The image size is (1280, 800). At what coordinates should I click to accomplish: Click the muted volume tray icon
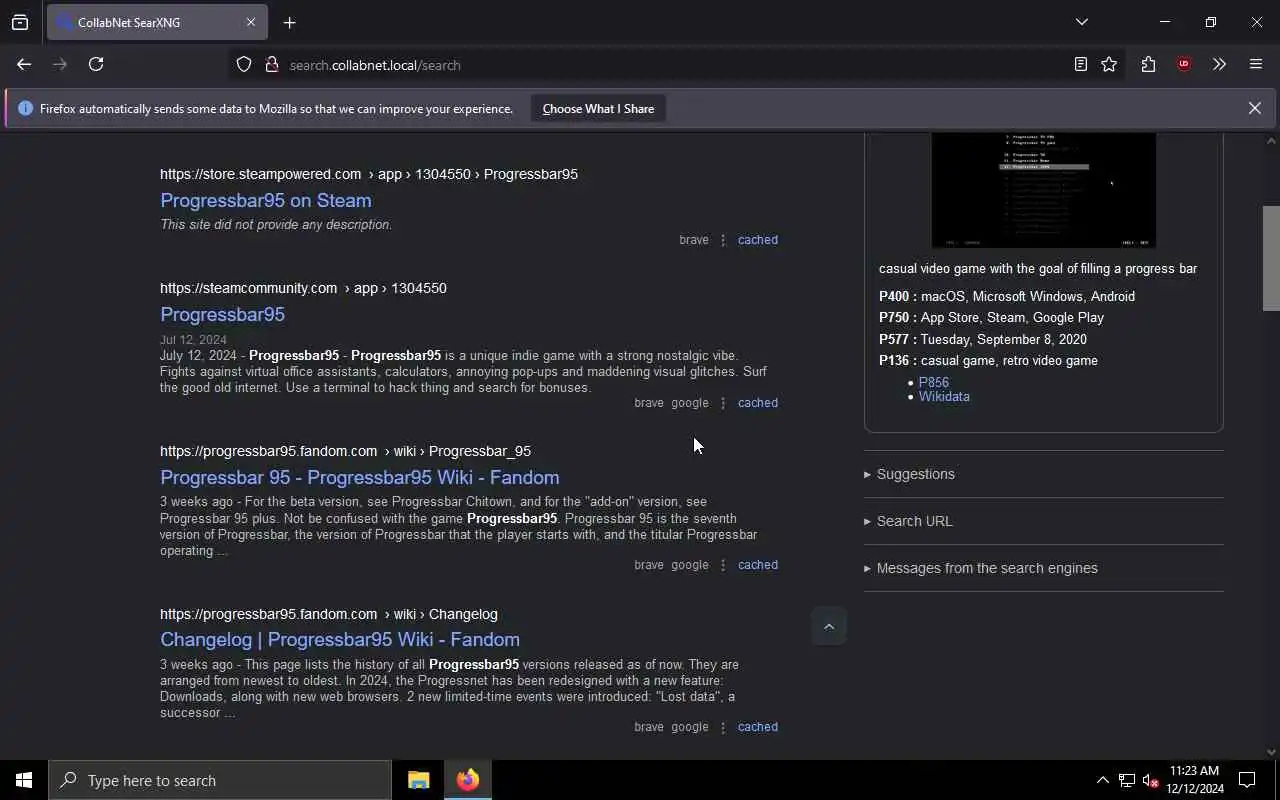[1150, 780]
